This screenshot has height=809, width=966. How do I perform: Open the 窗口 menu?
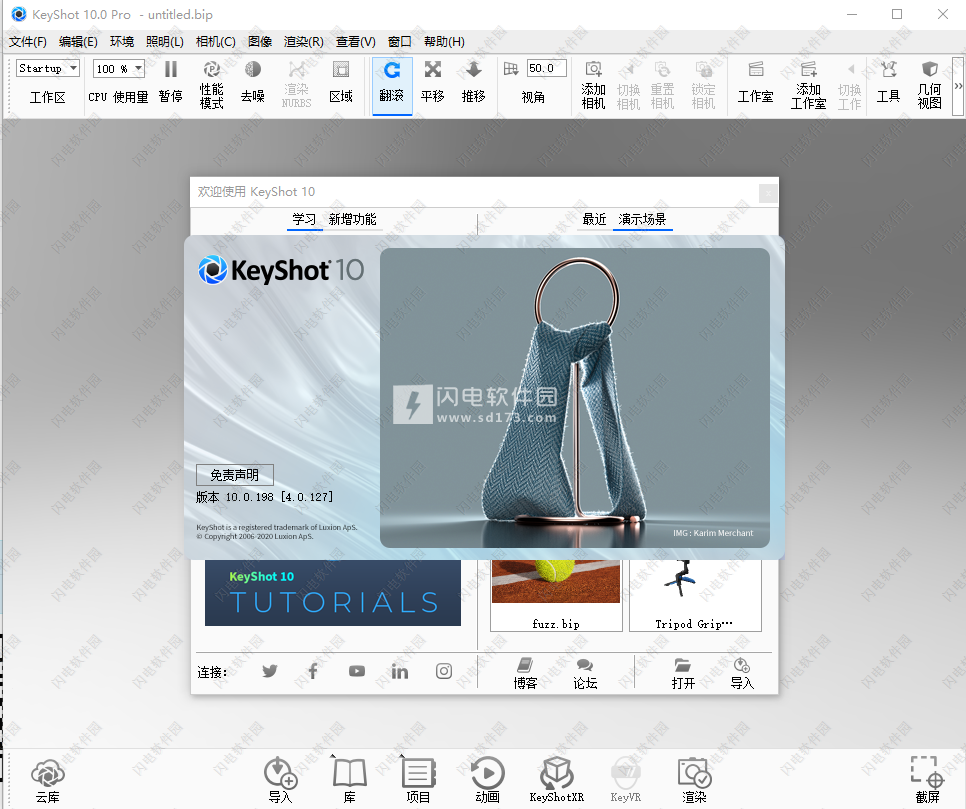tap(399, 42)
